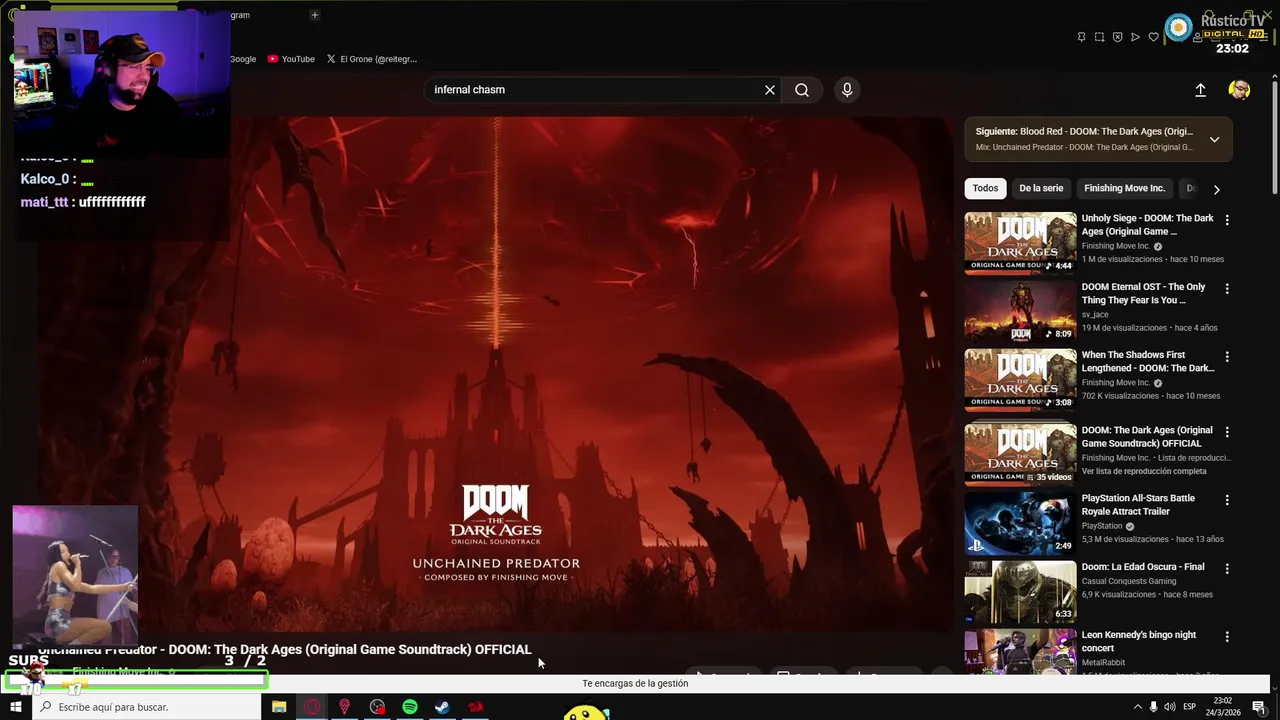Viewport: 1280px width, 720px height.
Task: Open the Doom: La Edad Oscura thumbnail
Action: pyautogui.click(x=1020, y=590)
